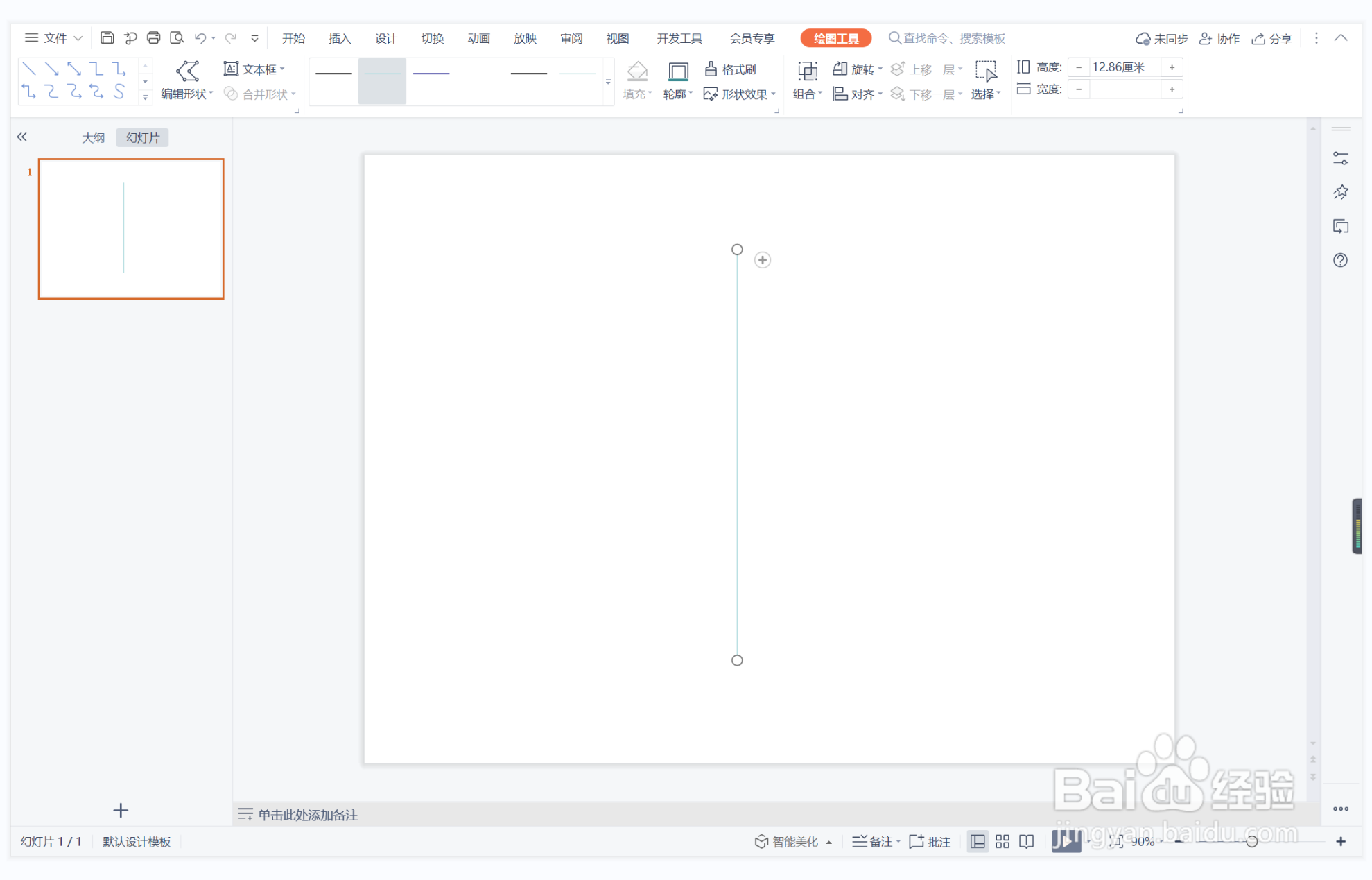Open the outline (轮廓) dropdown
This screenshot has width=1372, height=880.
678,94
